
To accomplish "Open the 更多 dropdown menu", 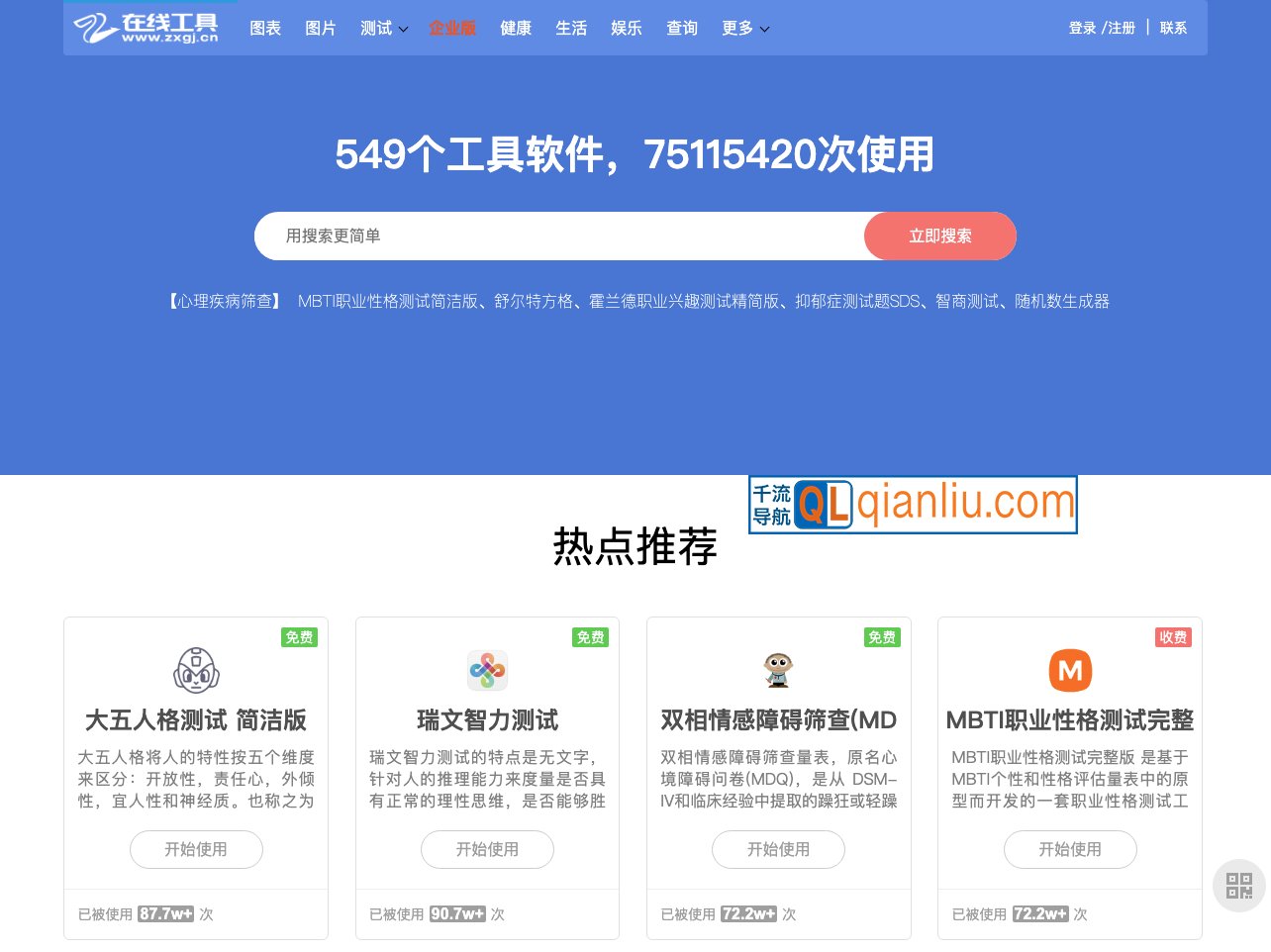I will coord(738,28).
